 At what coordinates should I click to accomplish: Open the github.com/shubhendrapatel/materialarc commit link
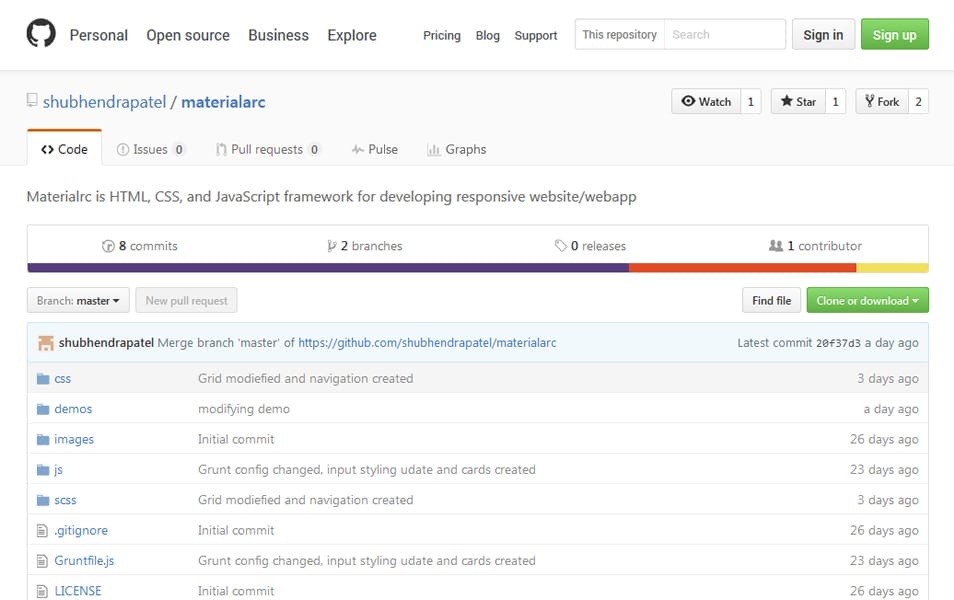click(427, 343)
